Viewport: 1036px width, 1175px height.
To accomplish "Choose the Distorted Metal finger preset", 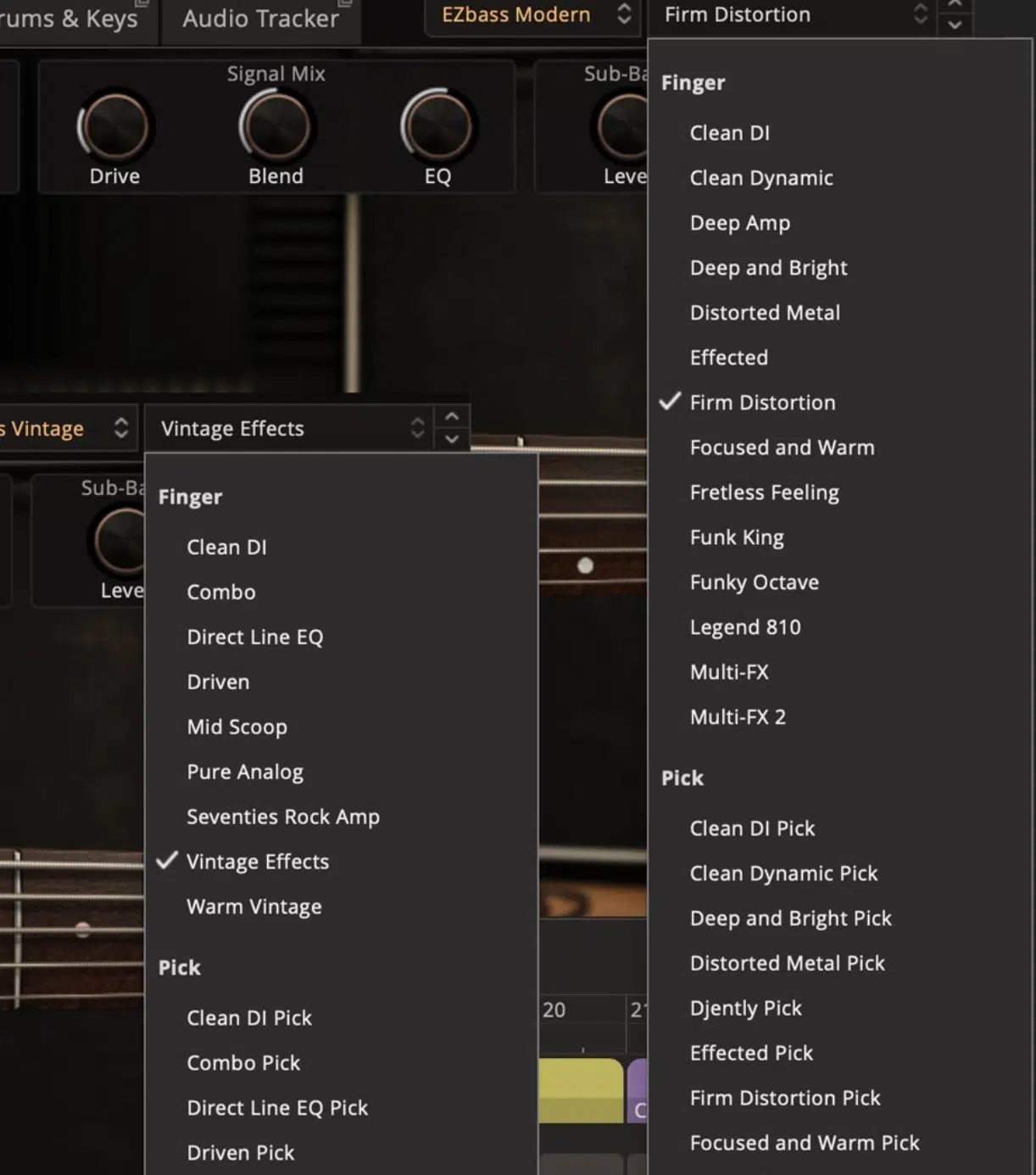I will pyautogui.click(x=840, y=313).
